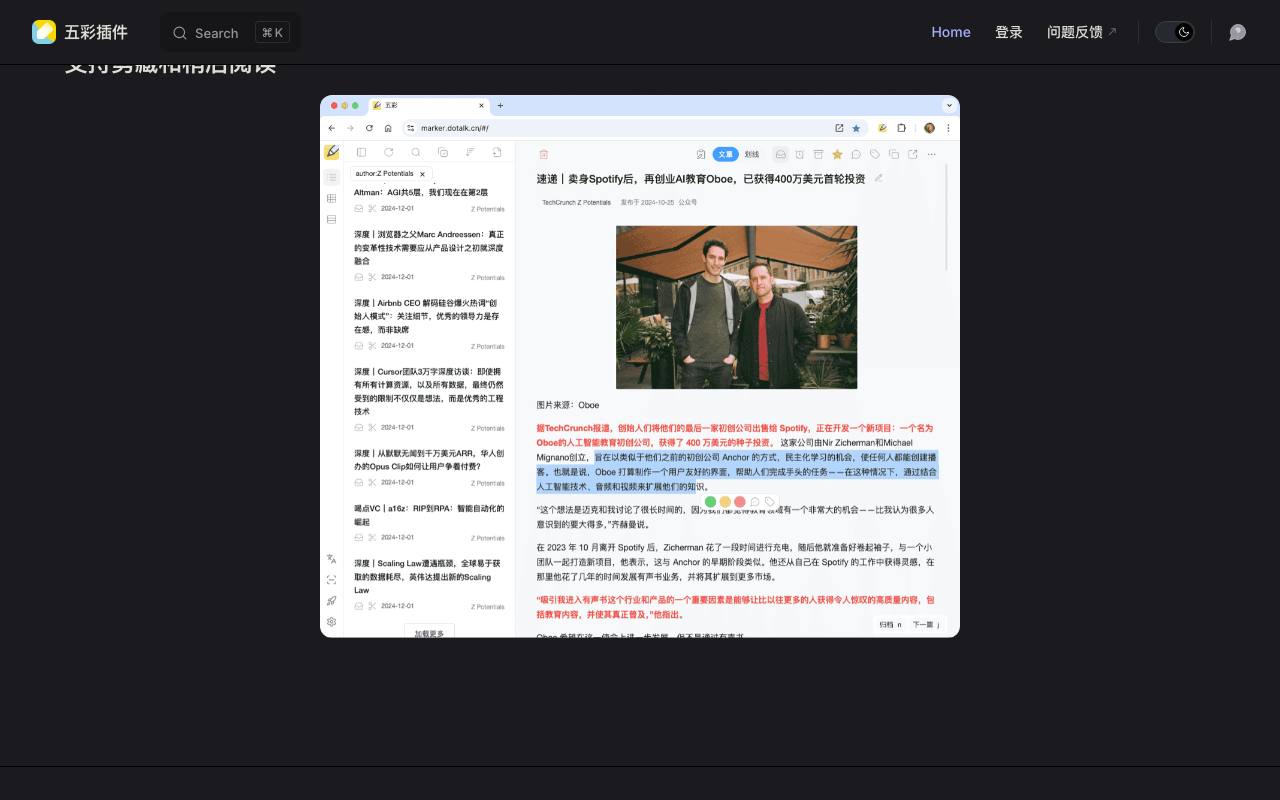Pick the red highlight color dot
Image resolution: width=1280 pixels, height=800 pixels.
pyautogui.click(x=740, y=502)
